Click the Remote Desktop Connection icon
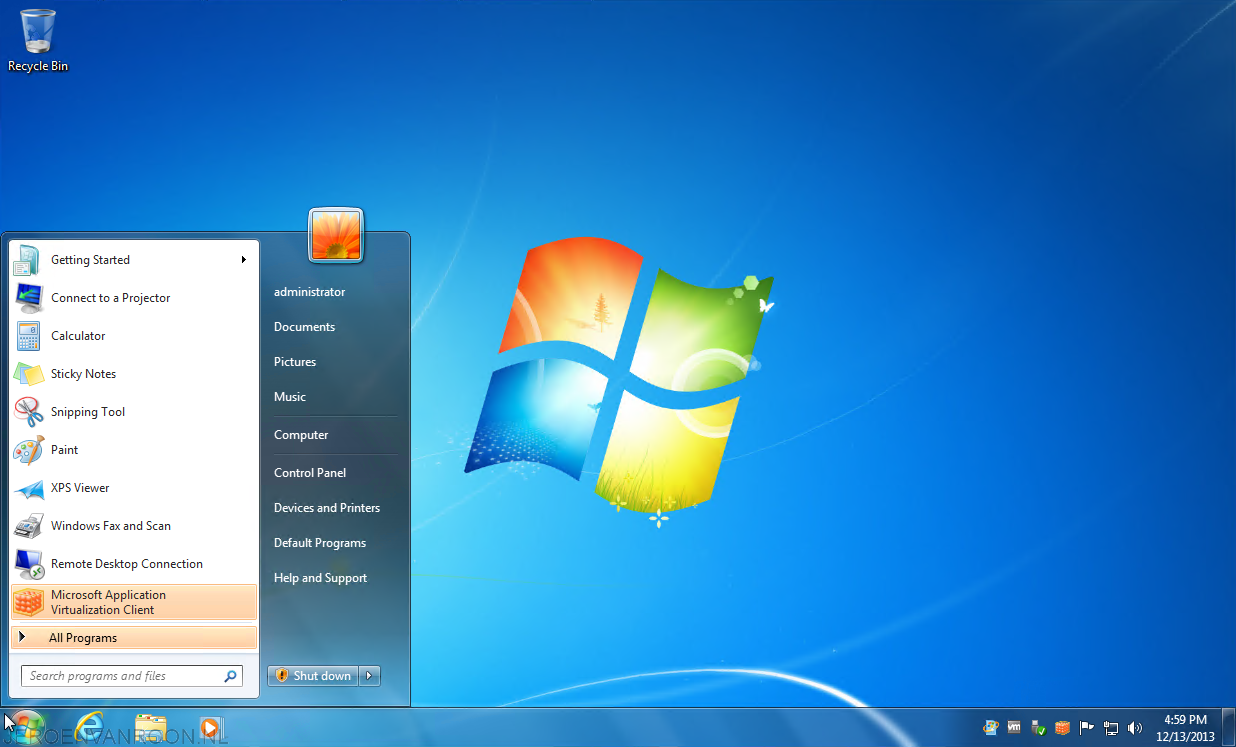 pyautogui.click(x=28, y=564)
